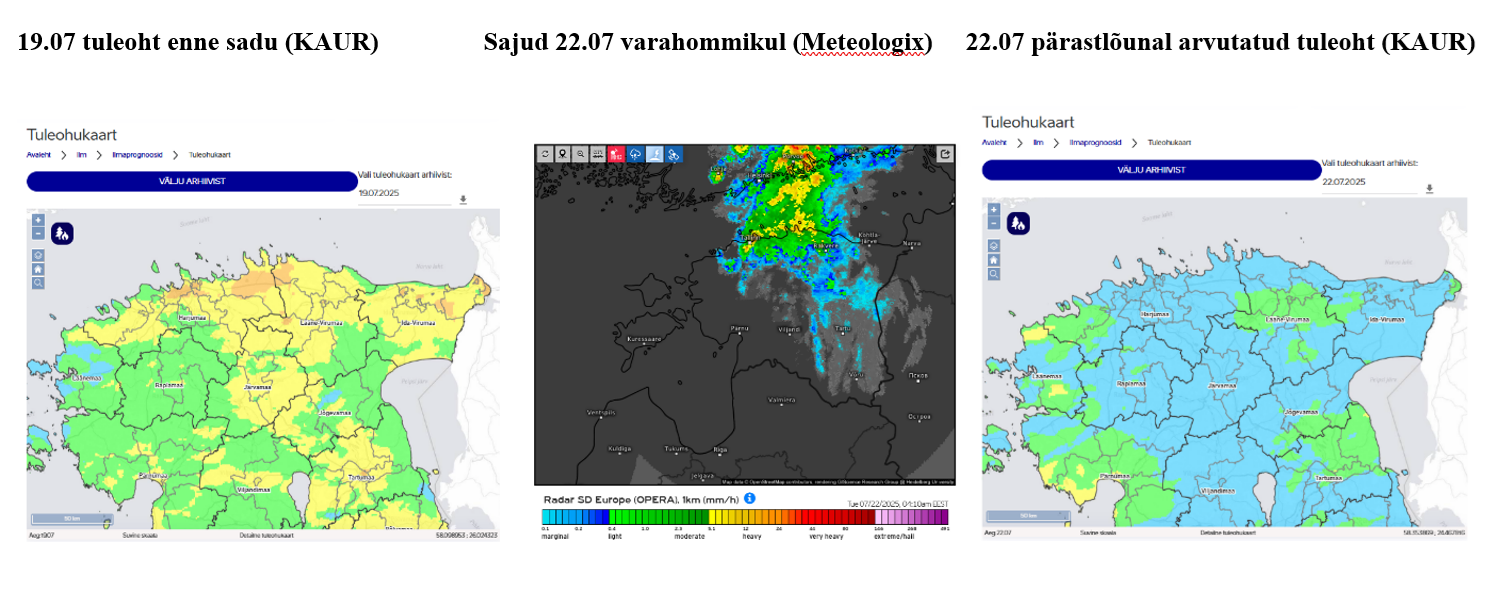
Task: Toggle the cloud precipitation layer on radar toolbar
Action: 635,154
